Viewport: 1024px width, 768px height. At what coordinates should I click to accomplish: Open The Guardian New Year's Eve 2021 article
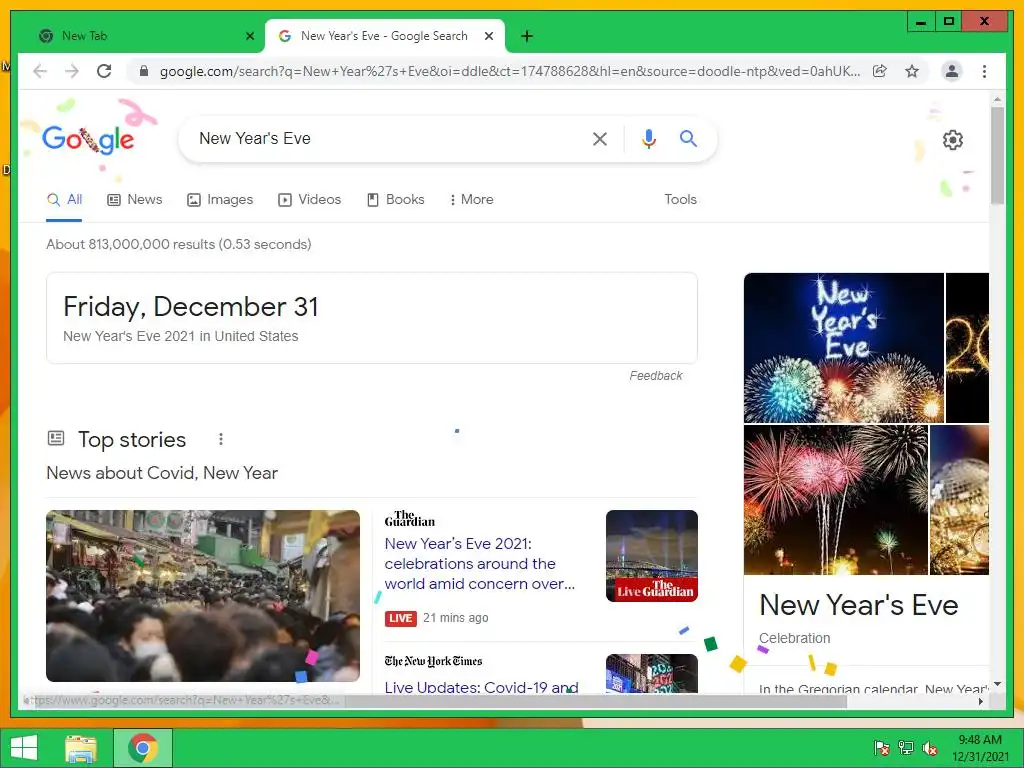tap(480, 564)
